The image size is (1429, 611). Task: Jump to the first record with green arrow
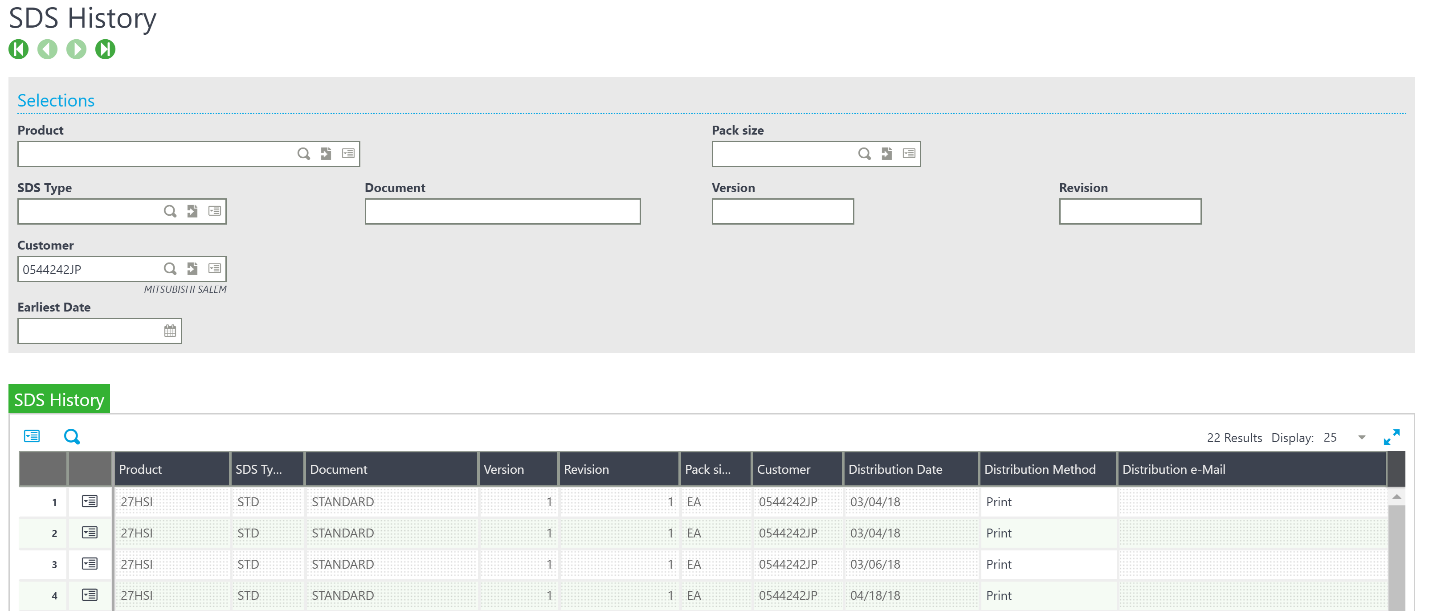point(18,48)
